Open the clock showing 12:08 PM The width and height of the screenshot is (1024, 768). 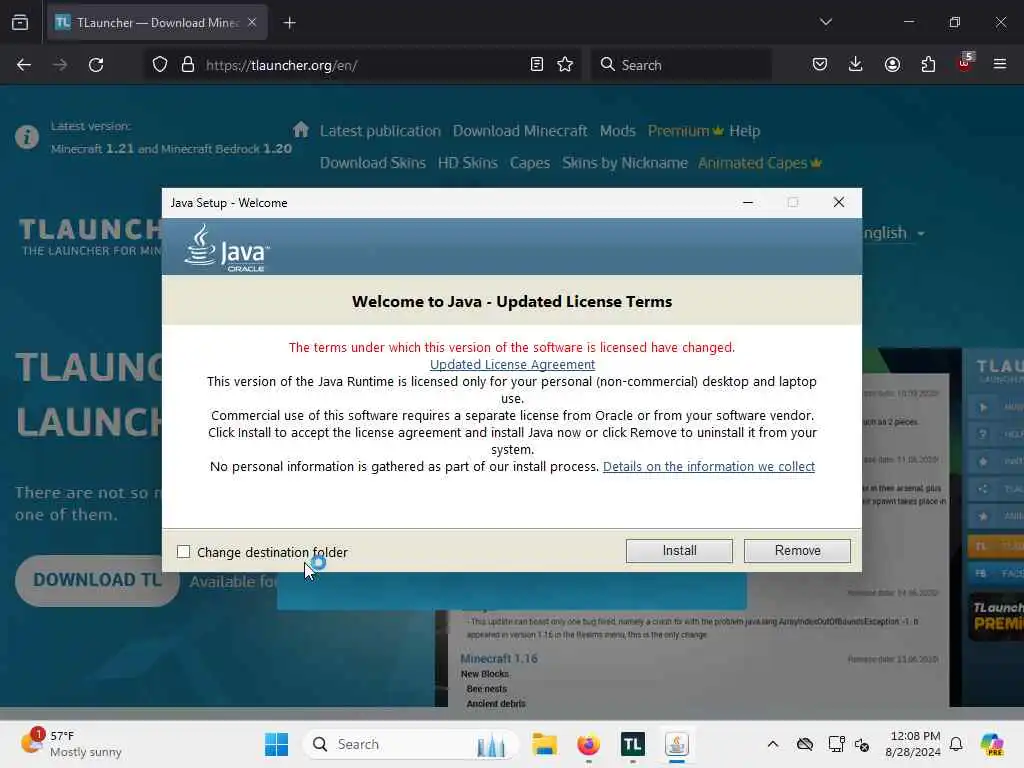(913, 744)
